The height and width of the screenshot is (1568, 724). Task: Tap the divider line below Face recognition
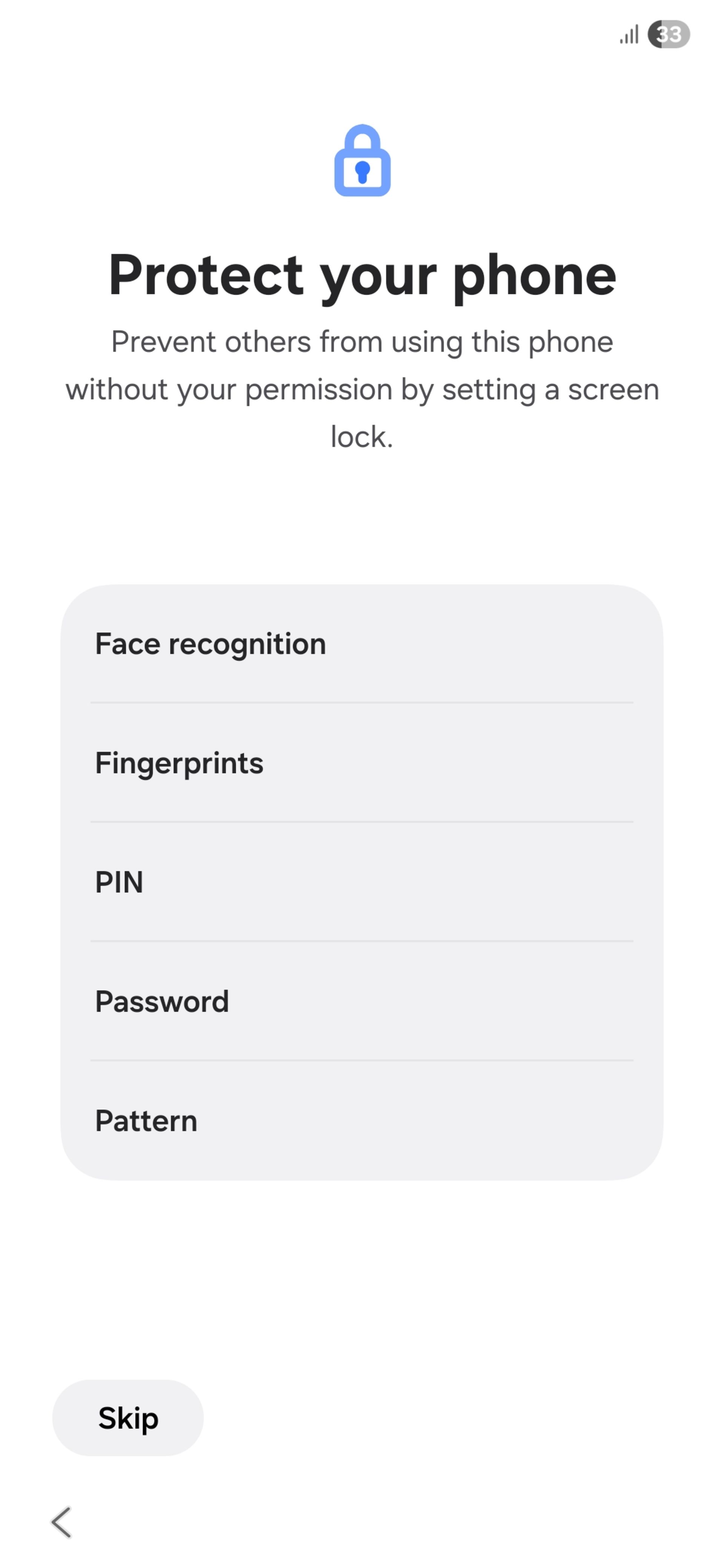click(x=362, y=703)
